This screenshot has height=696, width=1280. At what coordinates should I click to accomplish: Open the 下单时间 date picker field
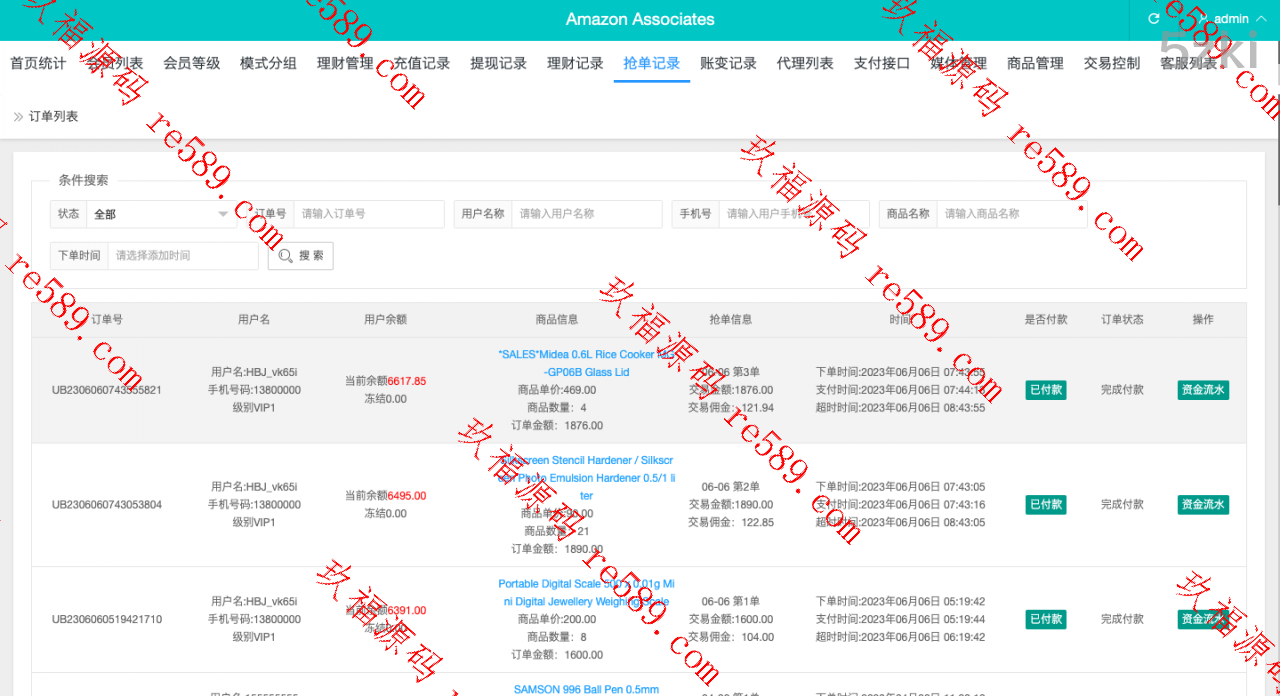coord(182,256)
